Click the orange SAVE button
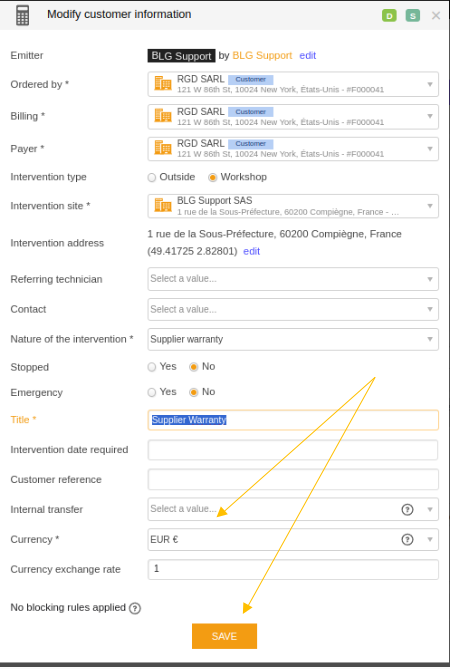Screen dimensions: 450x669 click(x=224, y=636)
